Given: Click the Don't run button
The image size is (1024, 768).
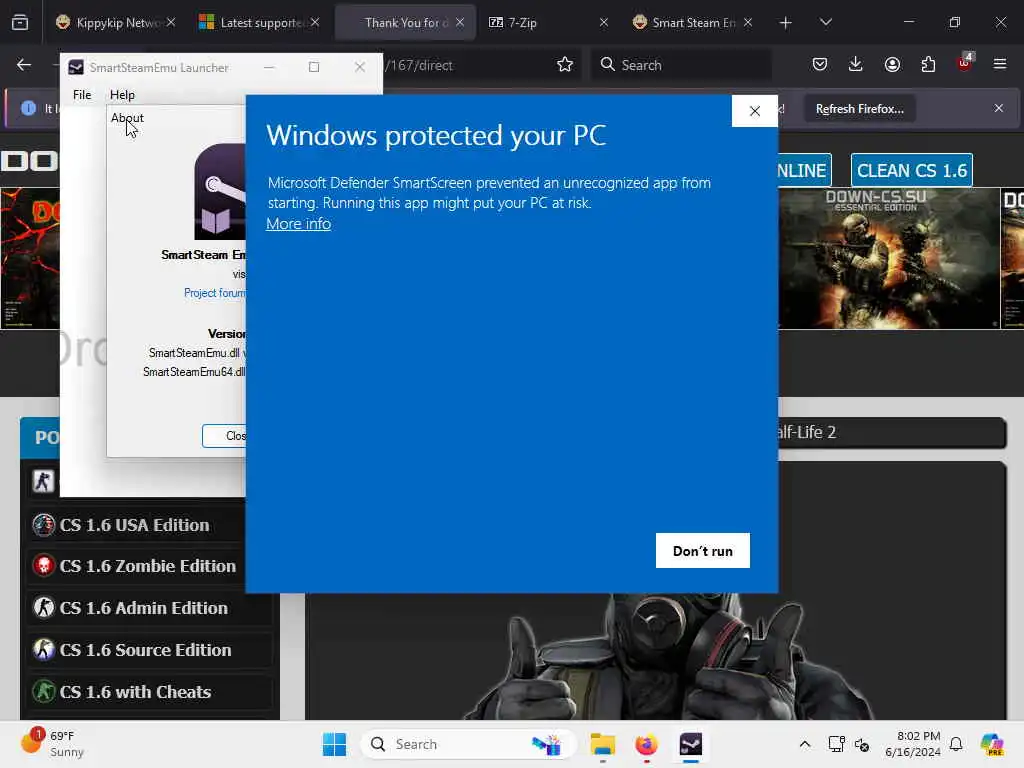Looking at the screenshot, I should [x=703, y=551].
